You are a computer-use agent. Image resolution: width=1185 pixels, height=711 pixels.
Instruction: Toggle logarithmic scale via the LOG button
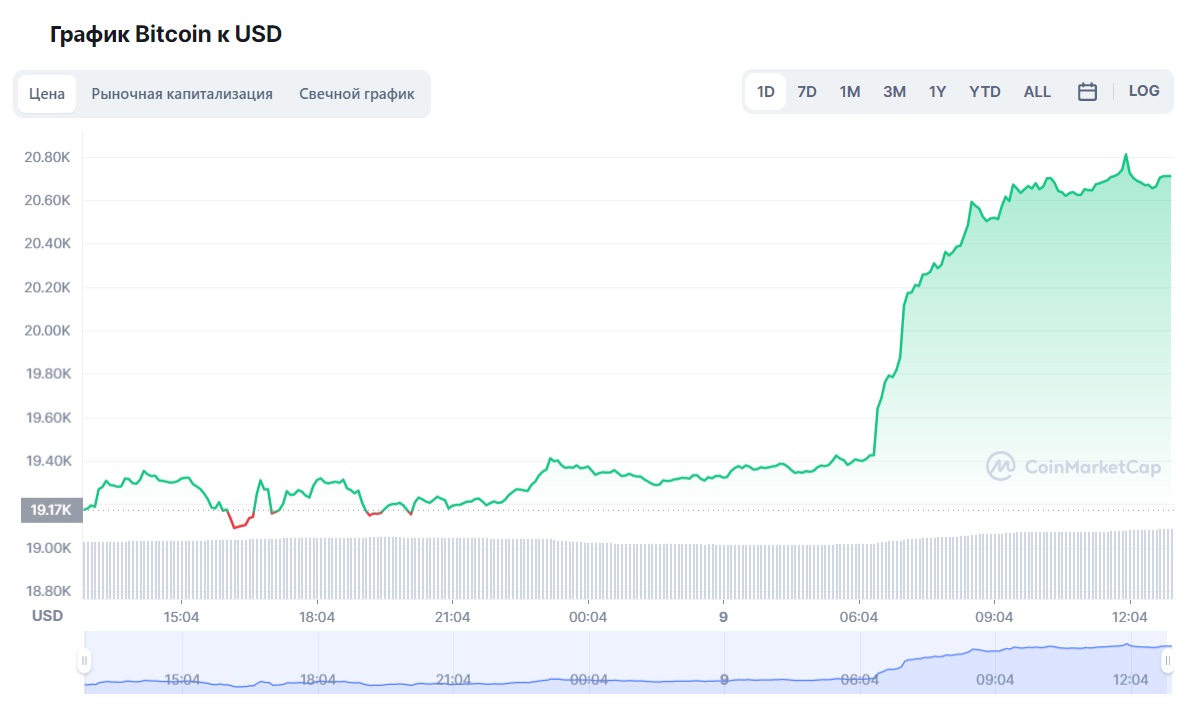[1143, 90]
